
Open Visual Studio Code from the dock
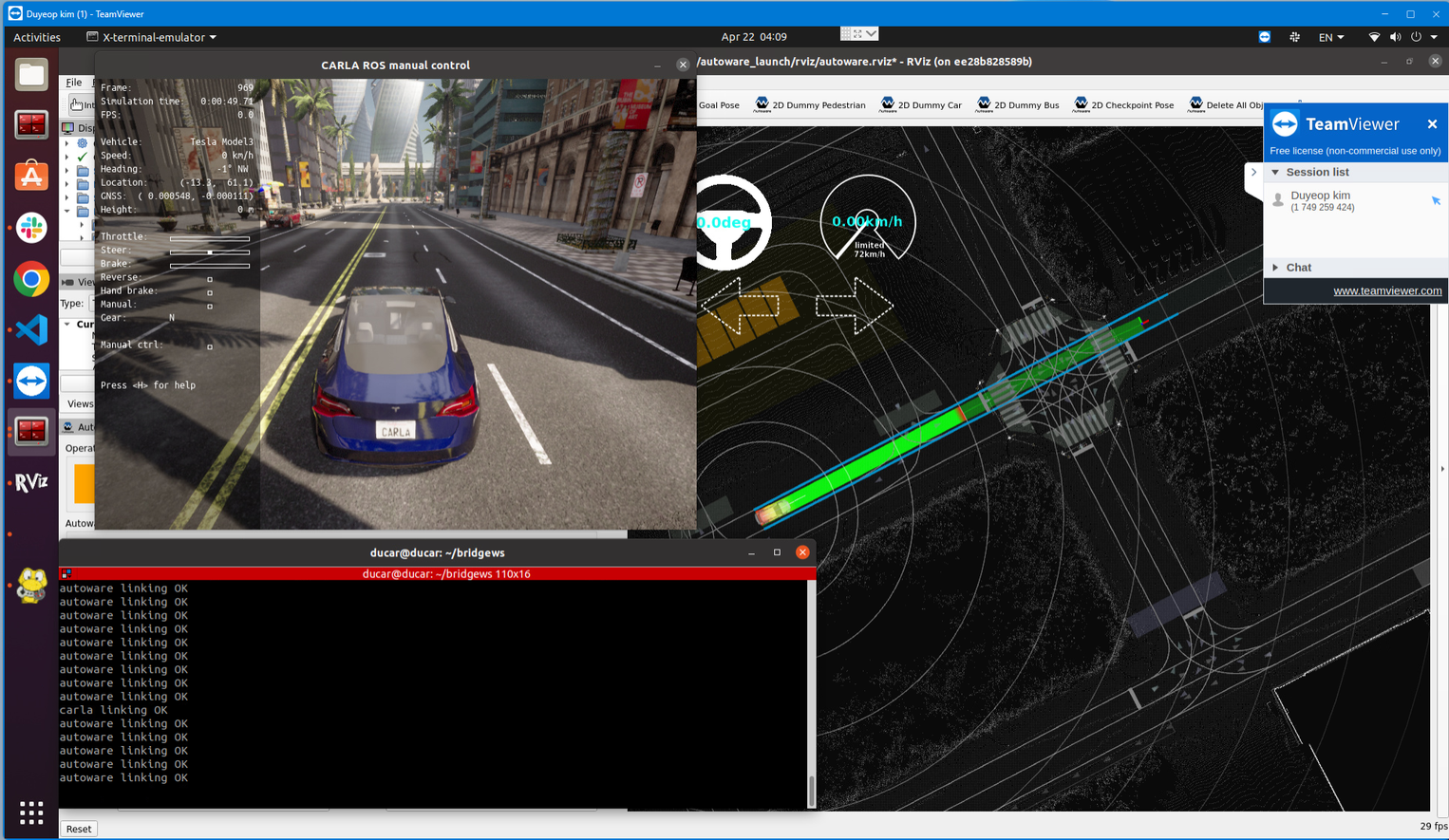click(31, 329)
